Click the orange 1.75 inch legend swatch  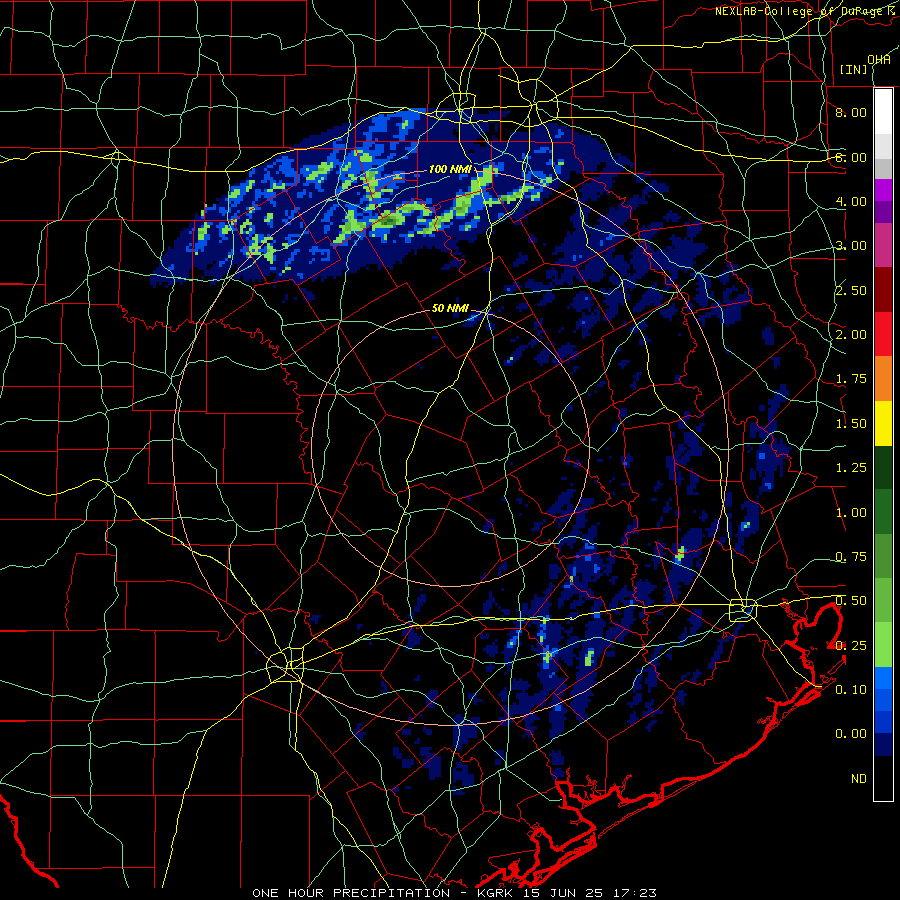click(x=883, y=378)
